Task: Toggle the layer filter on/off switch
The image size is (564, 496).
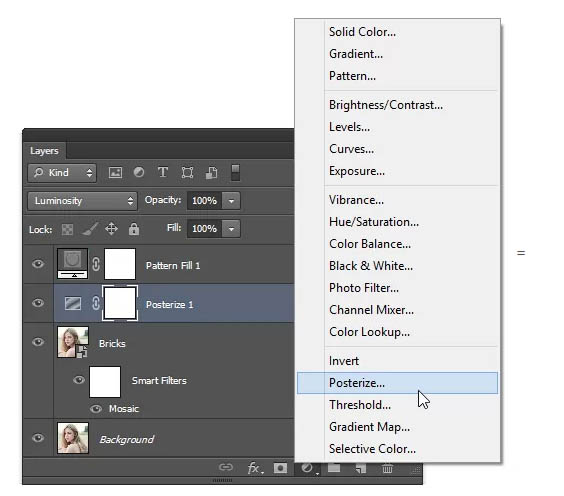Action: [235, 173]
